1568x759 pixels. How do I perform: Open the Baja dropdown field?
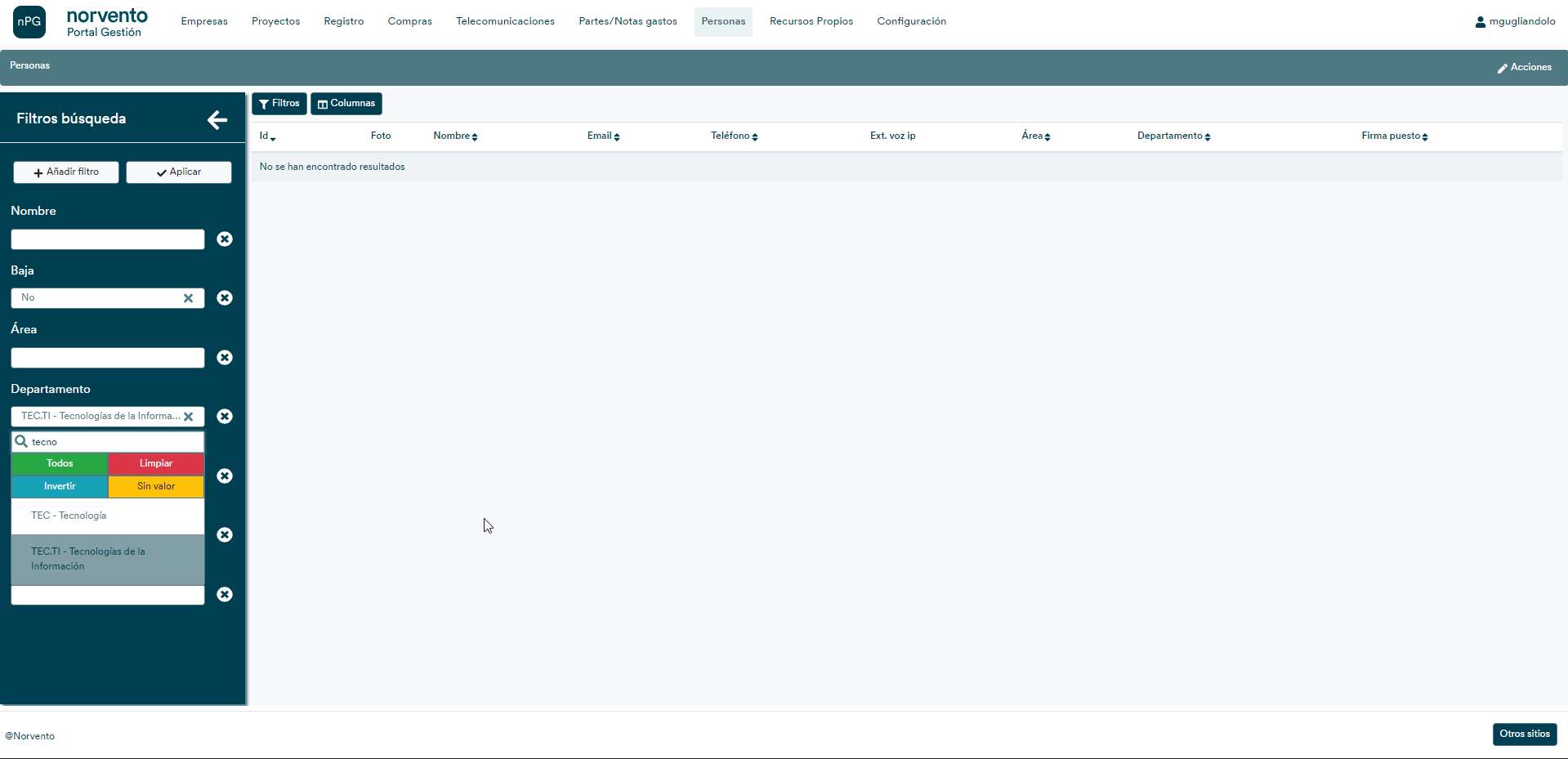[x=108, y=298]
